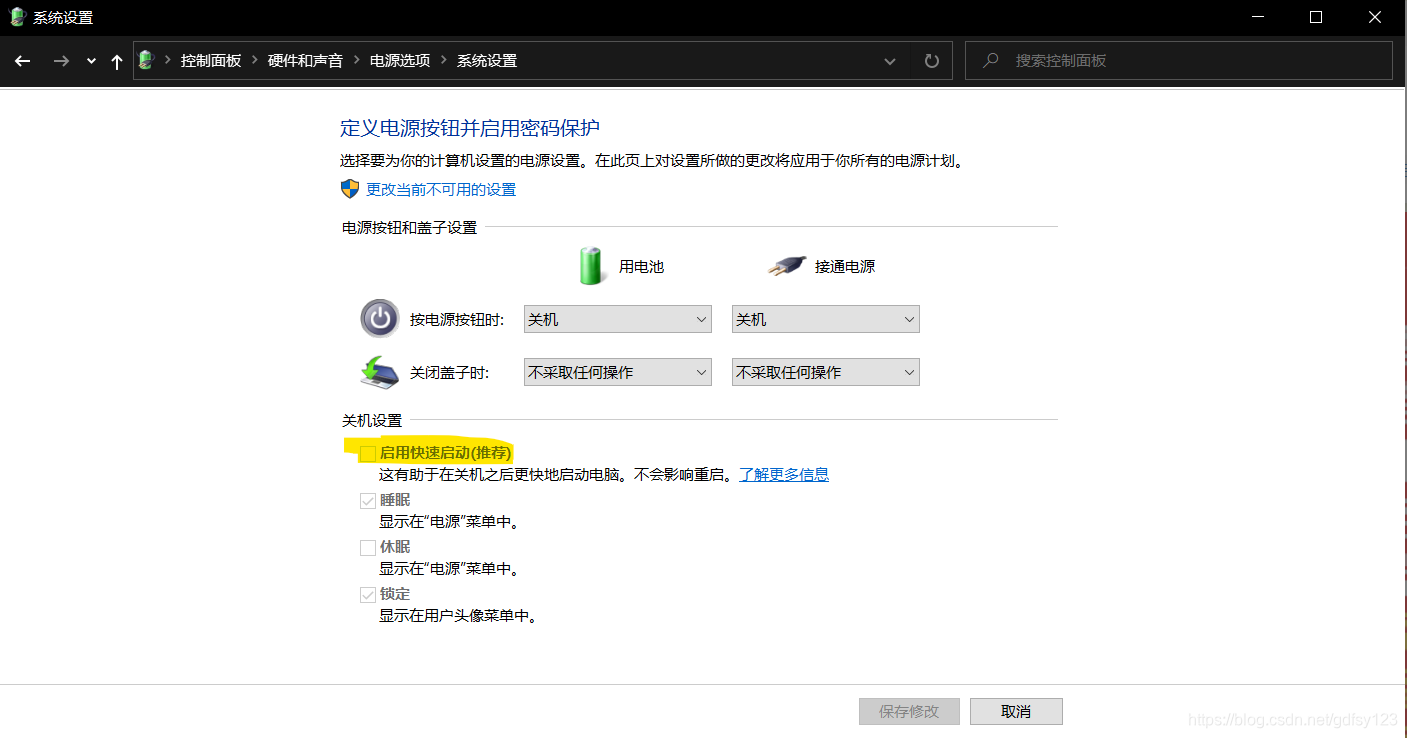This screenshot has width=1407, height=738.
Task: Open 关闭盖子时 on-battery dropdown
Action: [x=618, y=372]
